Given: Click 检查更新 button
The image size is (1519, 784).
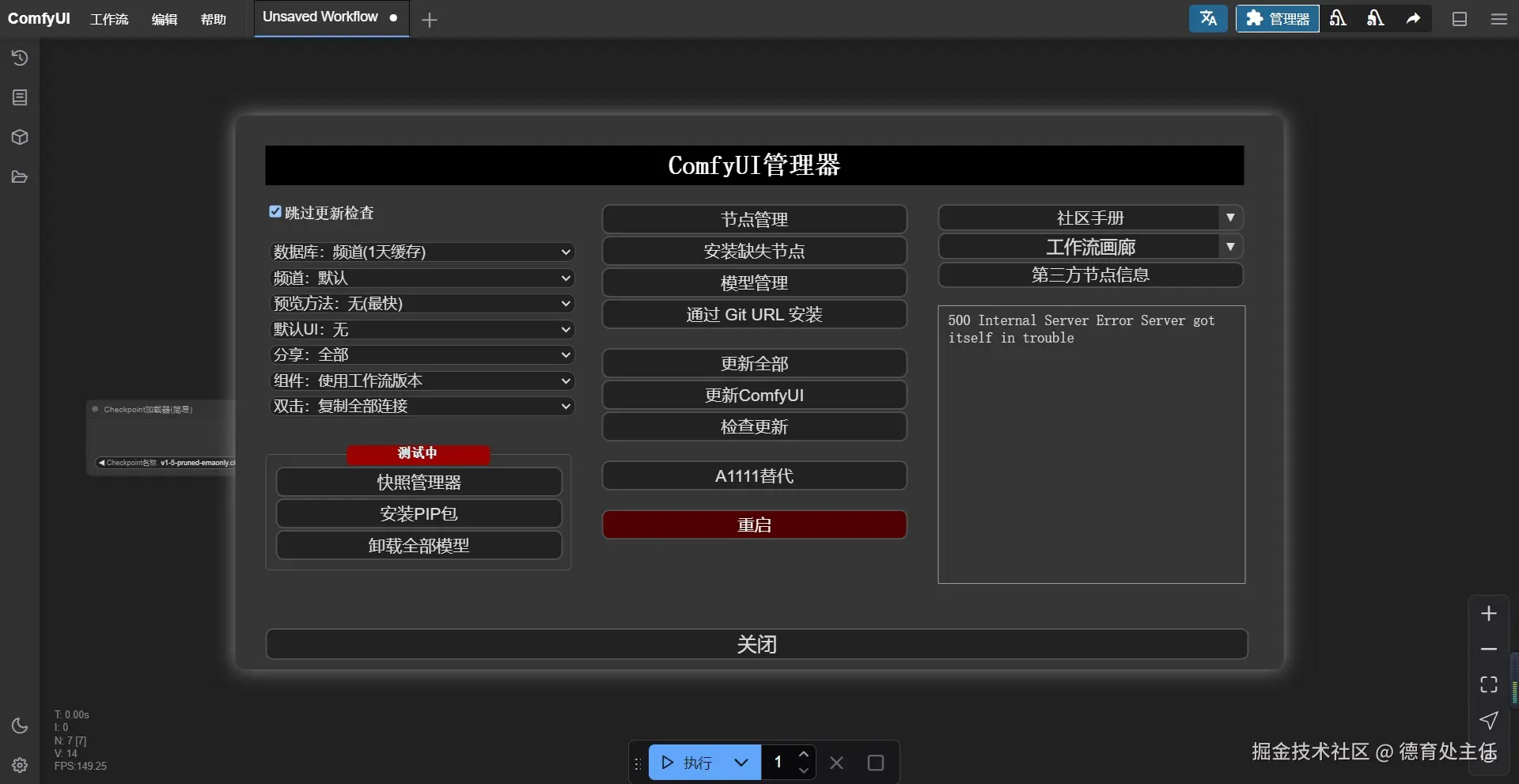Looking at the screenshot, I should click(x=754, y=426).
